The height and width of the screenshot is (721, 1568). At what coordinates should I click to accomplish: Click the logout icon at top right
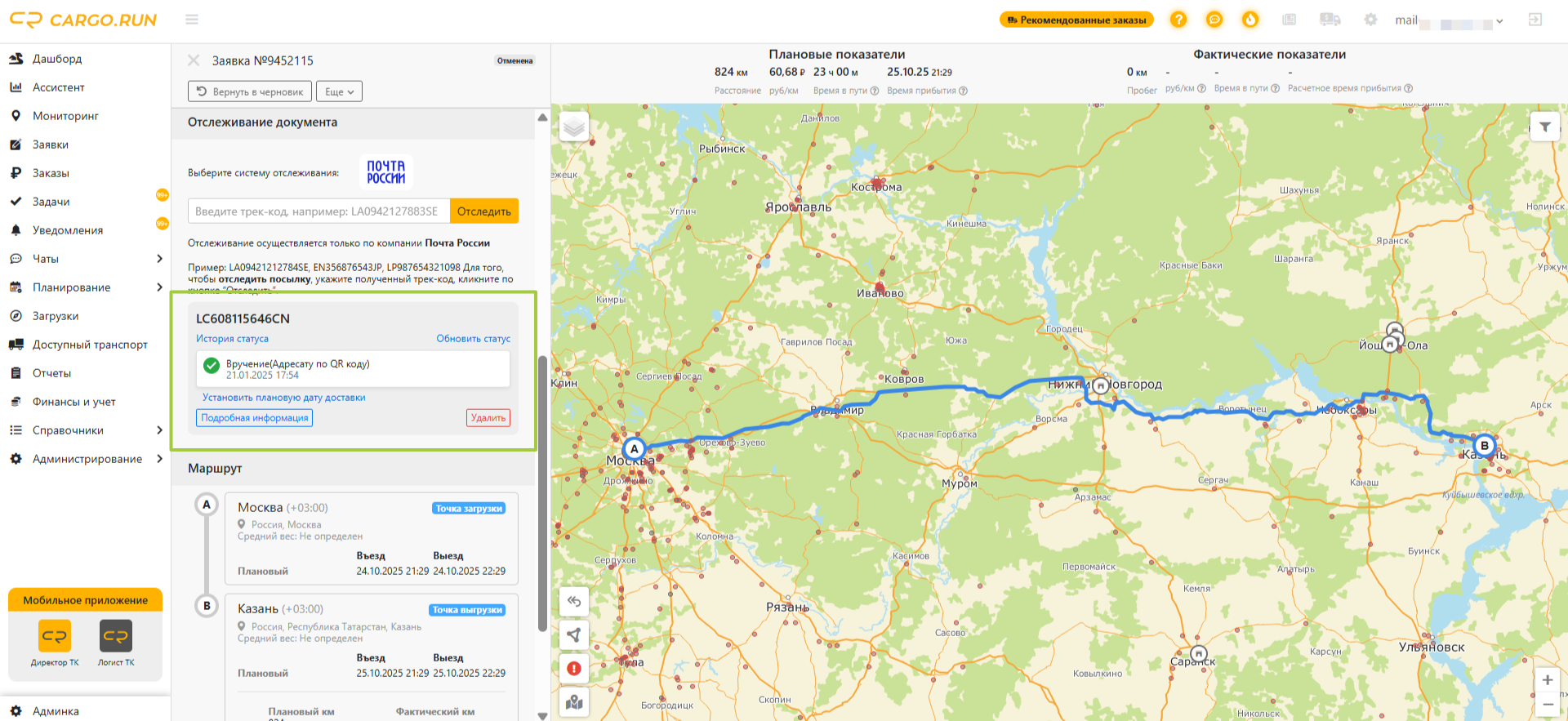1535,20
